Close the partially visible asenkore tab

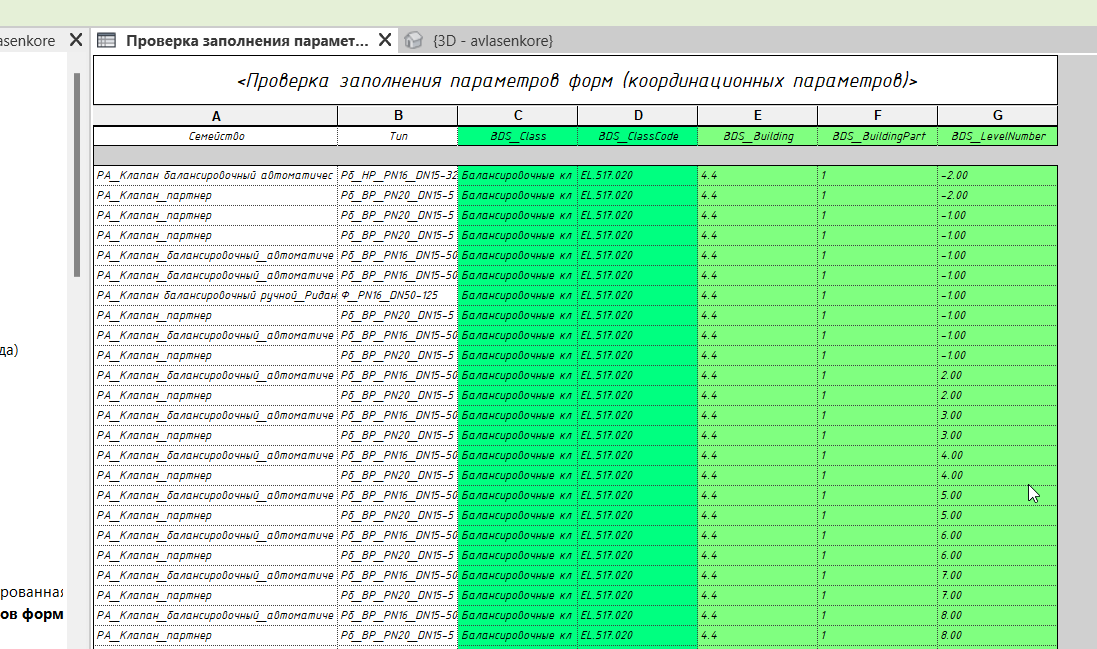(76, 40)
